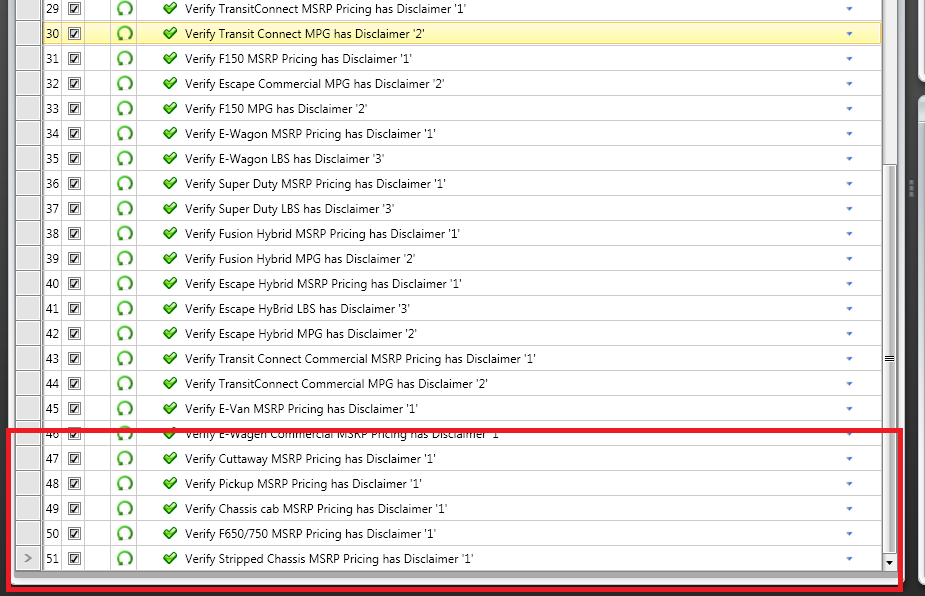Uncheck the checkbox for step 41
Viewport: 925px width, 596px height.
point(74,309)
